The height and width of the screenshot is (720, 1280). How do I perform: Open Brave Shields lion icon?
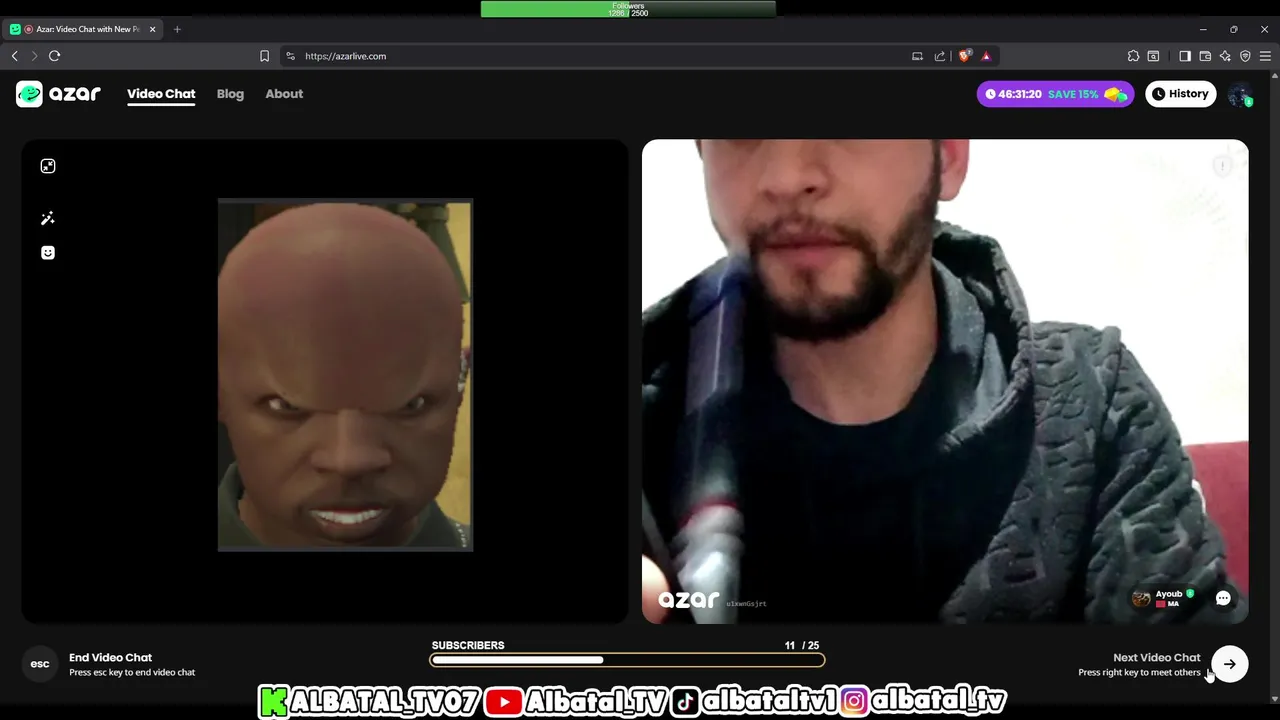point(964,56)
